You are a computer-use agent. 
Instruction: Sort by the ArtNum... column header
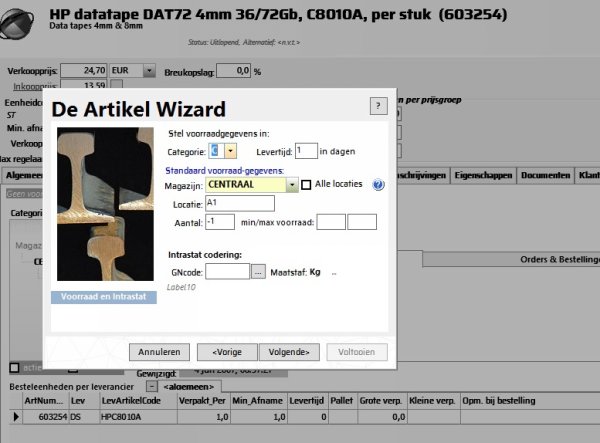click(x=45, y=401)
